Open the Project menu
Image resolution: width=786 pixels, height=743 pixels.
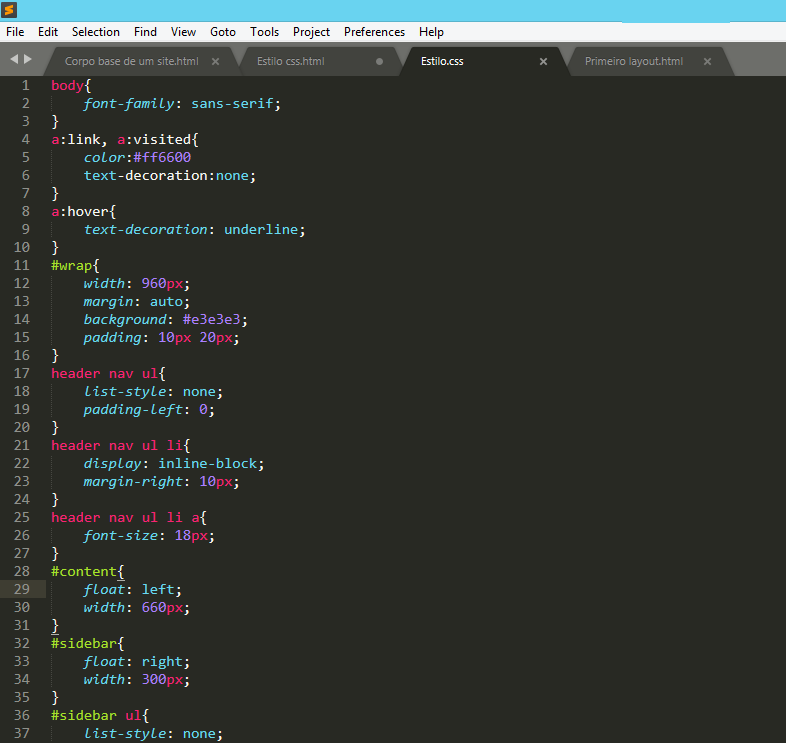(311, 32)
